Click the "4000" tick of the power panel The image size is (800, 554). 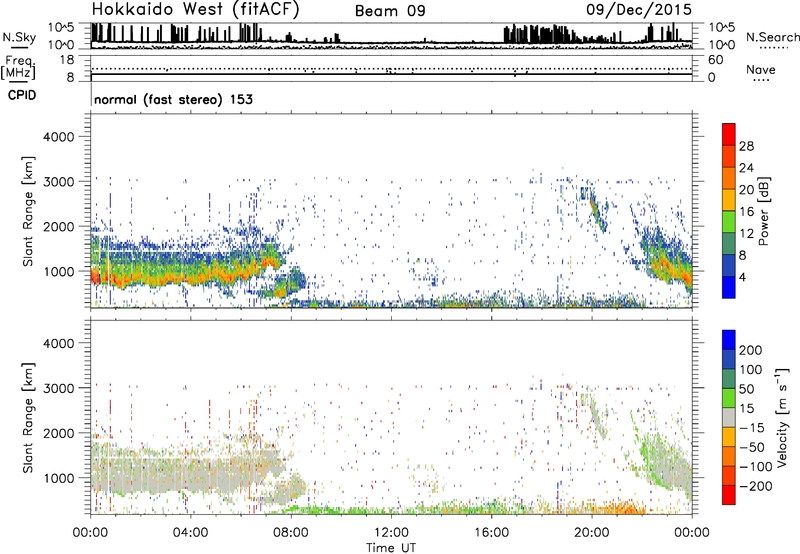[59, 137]
